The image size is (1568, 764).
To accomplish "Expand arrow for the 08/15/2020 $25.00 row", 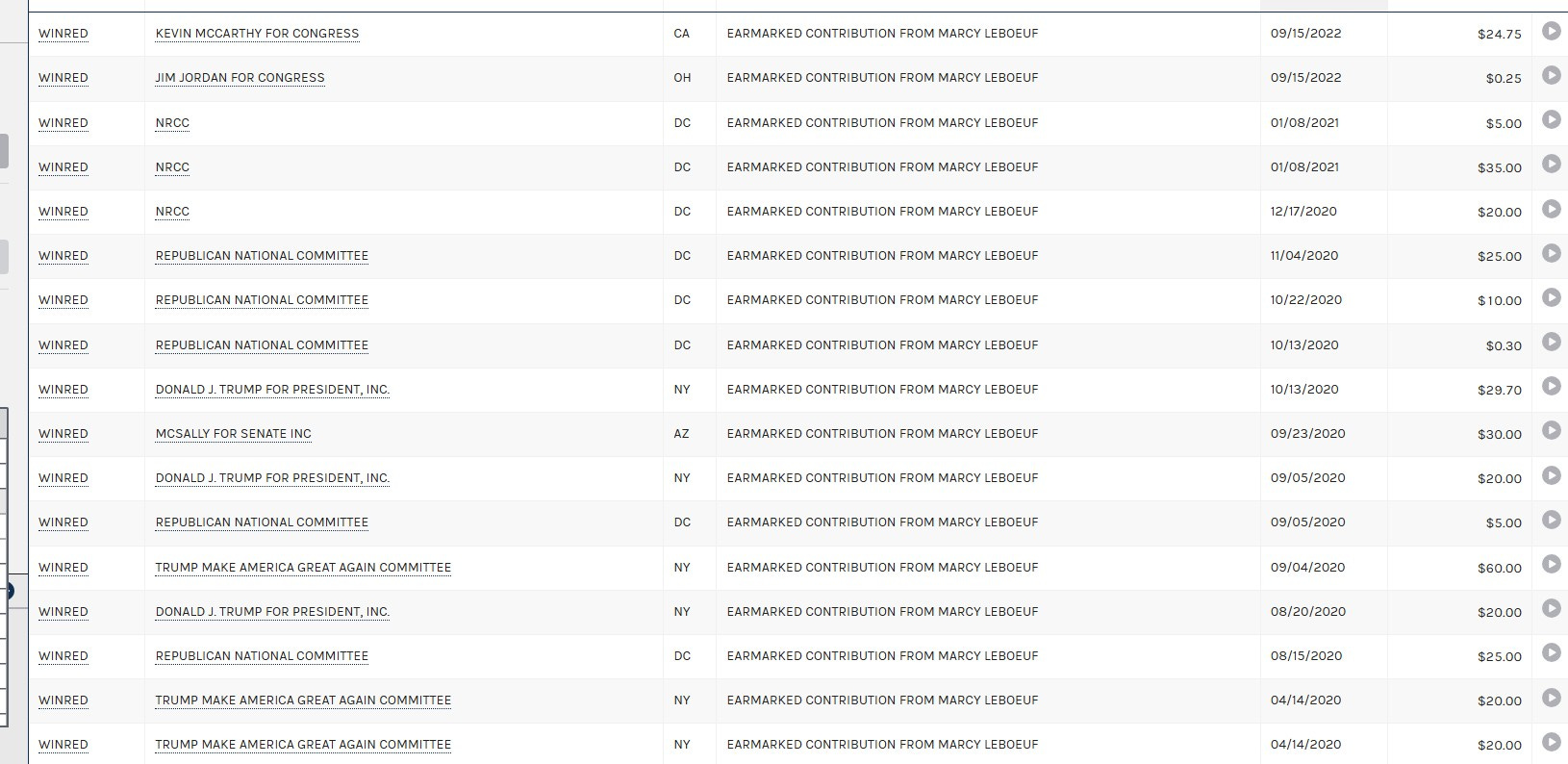I will coord(1551,652).
